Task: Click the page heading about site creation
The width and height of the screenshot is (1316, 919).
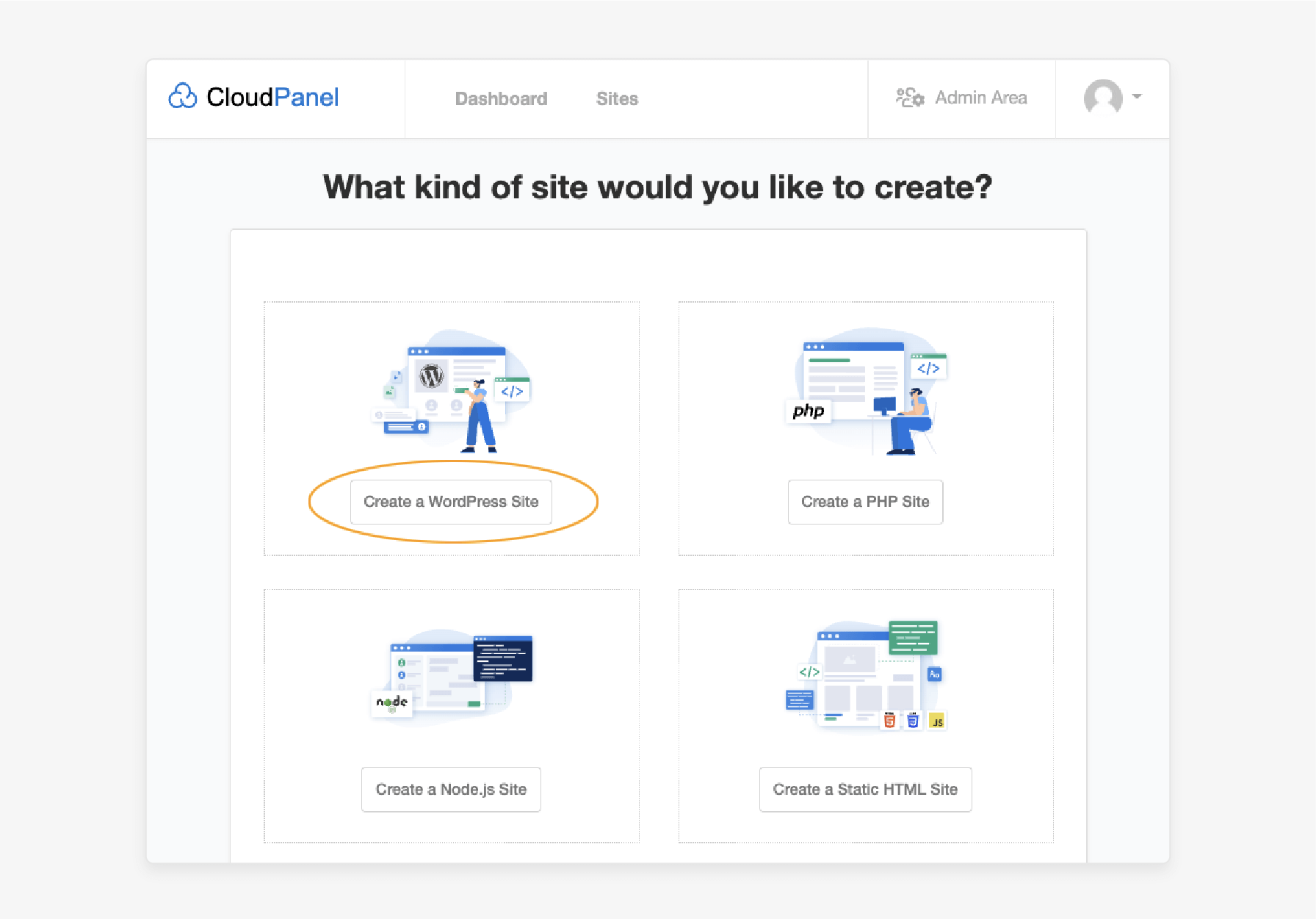Action: (658, 187)
